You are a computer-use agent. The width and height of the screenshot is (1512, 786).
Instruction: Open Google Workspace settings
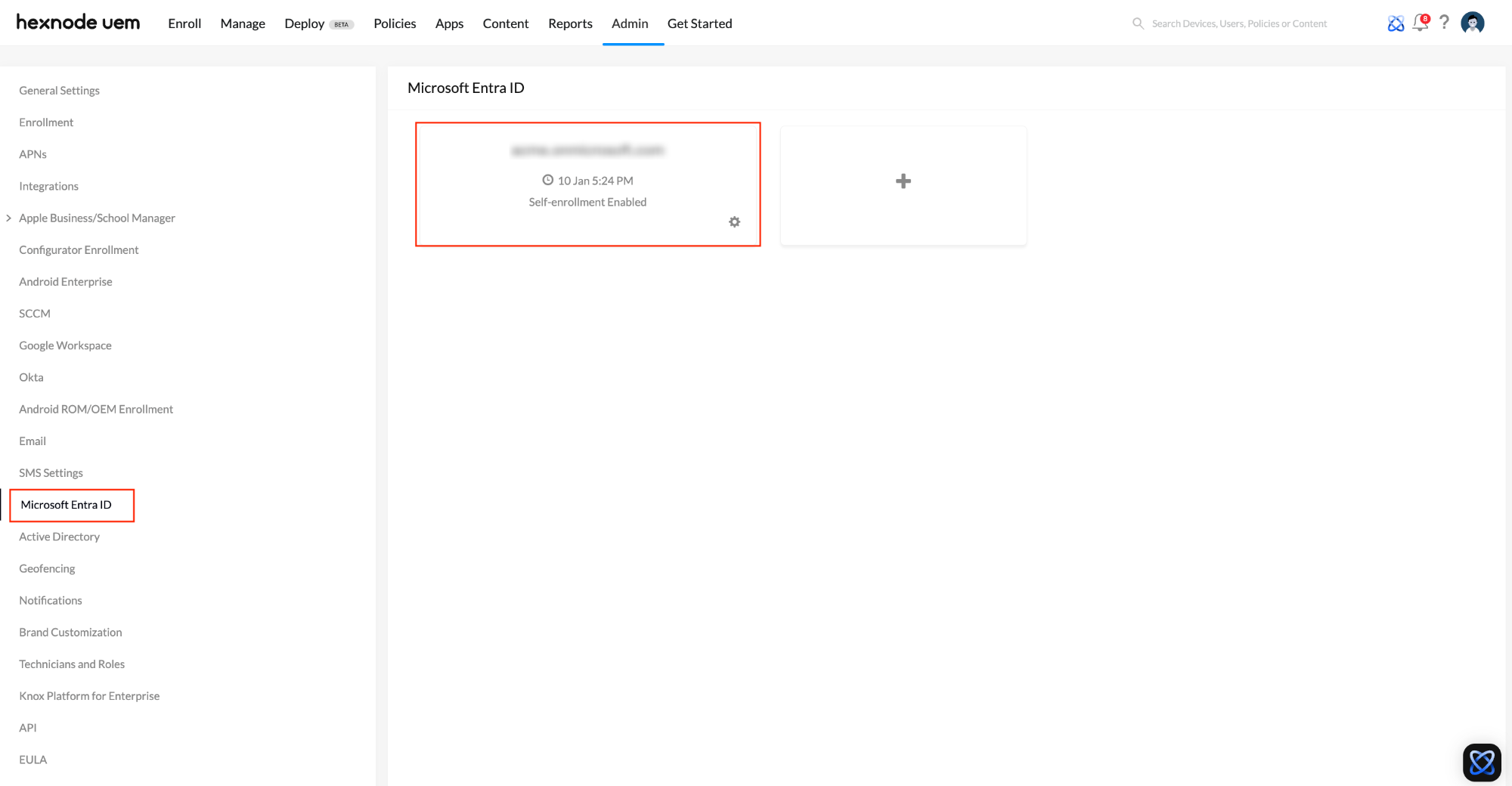(x=65, y=345)
